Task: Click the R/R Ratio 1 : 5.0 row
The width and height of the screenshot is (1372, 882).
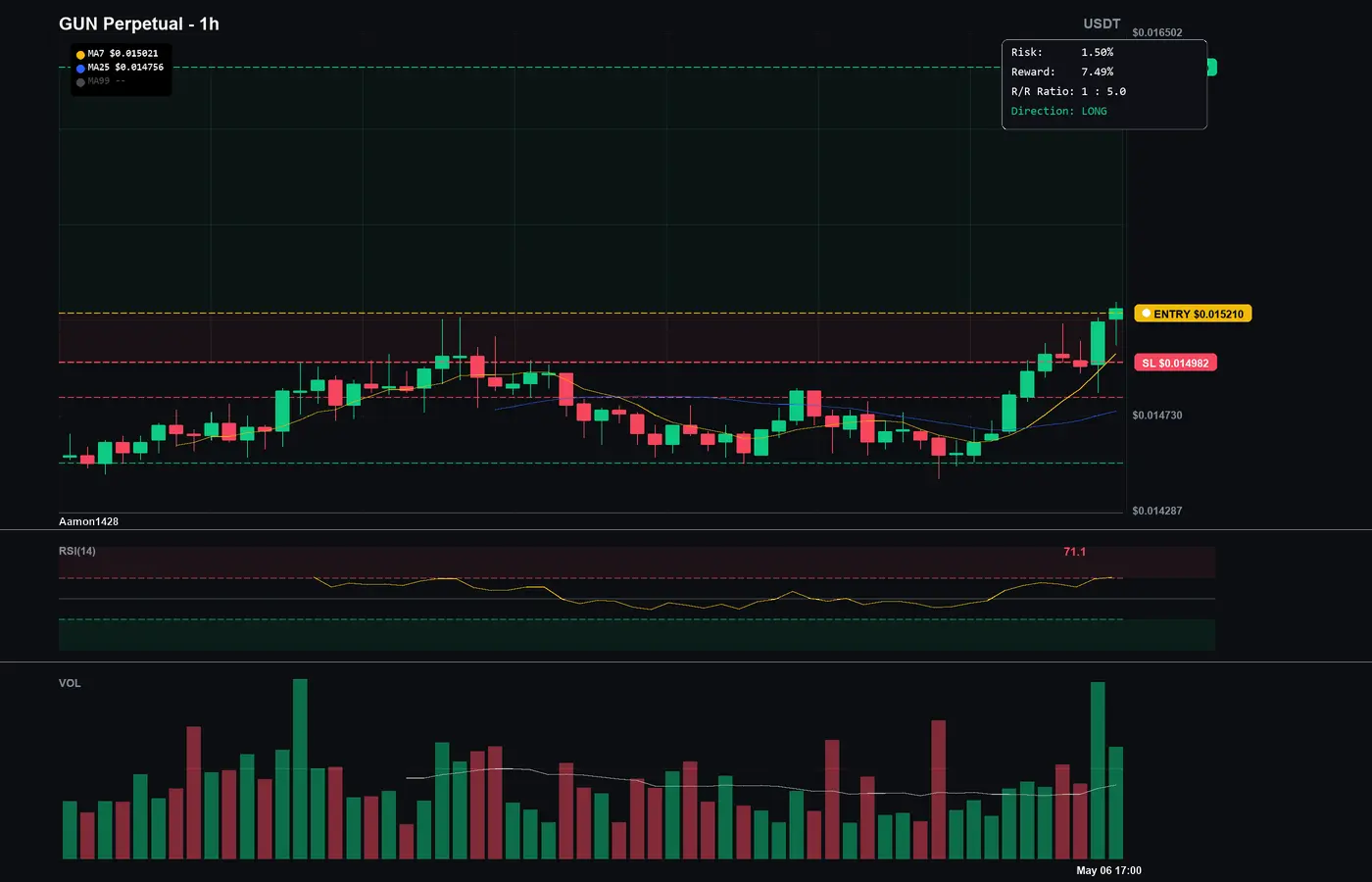Action: tap(1068, 91)
